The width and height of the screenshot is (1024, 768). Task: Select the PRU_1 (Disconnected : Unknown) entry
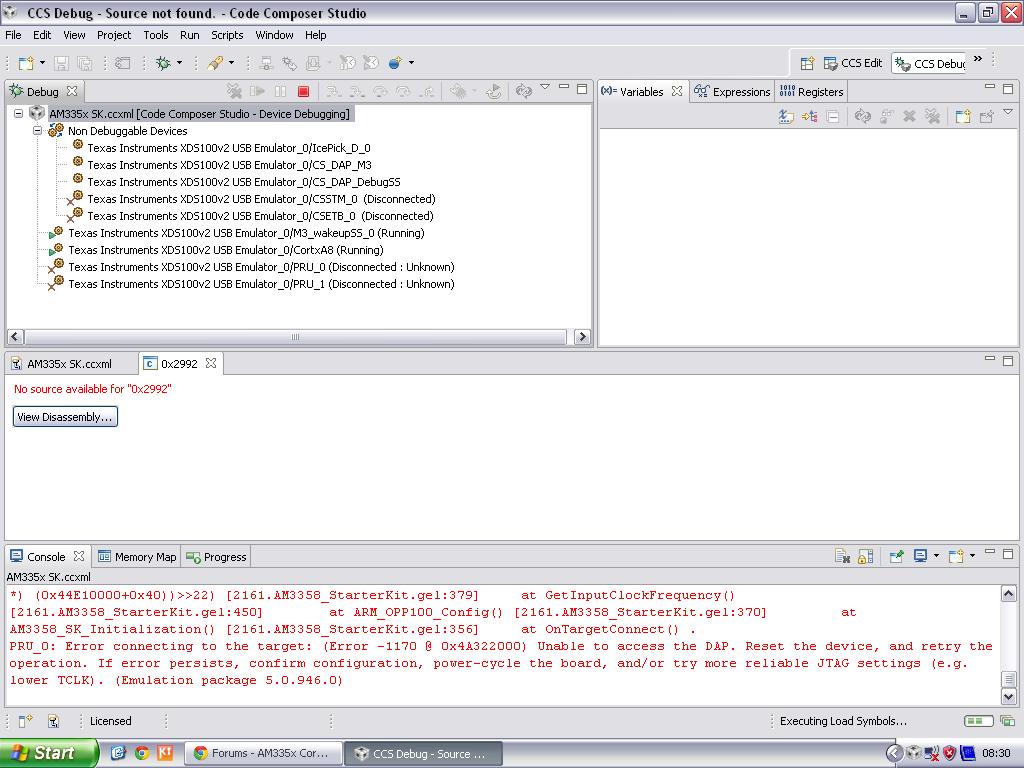click(x=261, y=284)
